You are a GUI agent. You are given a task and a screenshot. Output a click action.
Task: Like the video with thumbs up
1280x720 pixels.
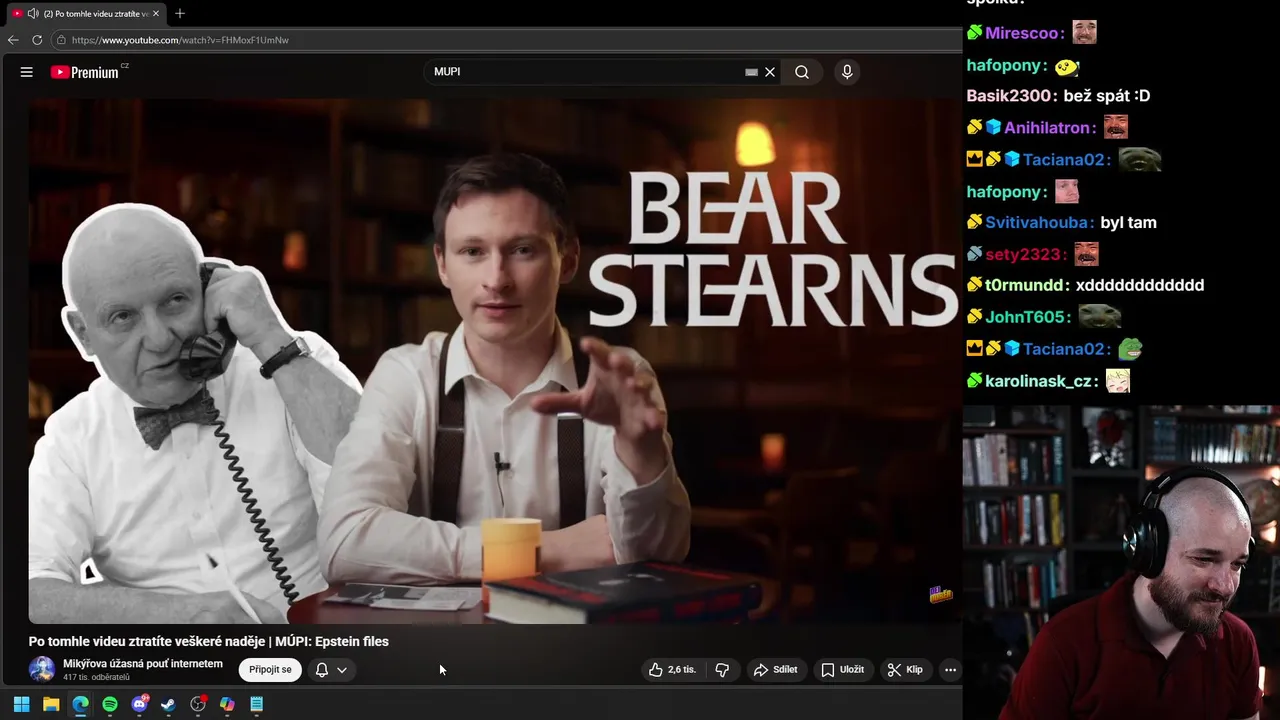(673, 670)
